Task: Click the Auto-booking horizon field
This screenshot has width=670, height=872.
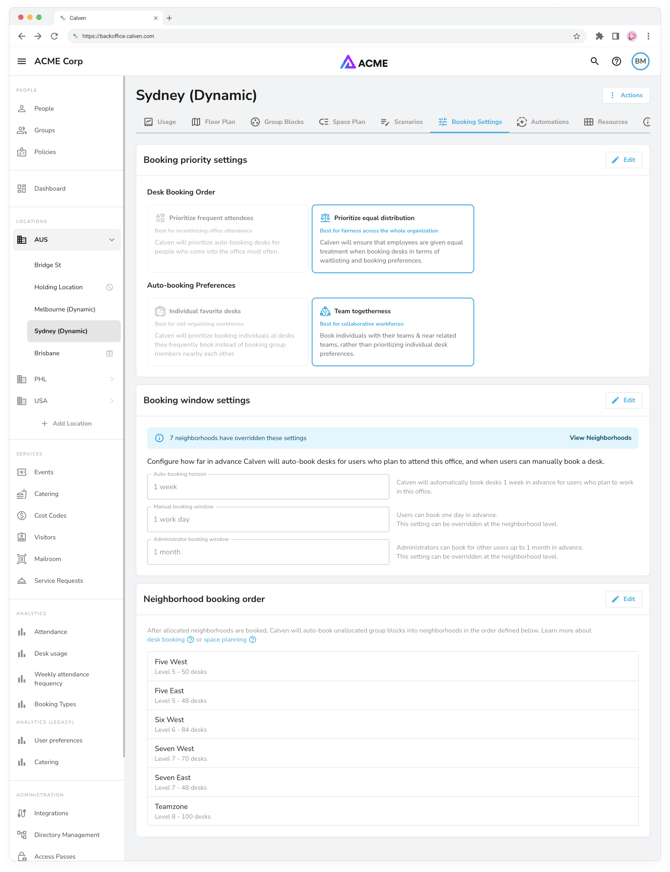Action: (268, 487)
